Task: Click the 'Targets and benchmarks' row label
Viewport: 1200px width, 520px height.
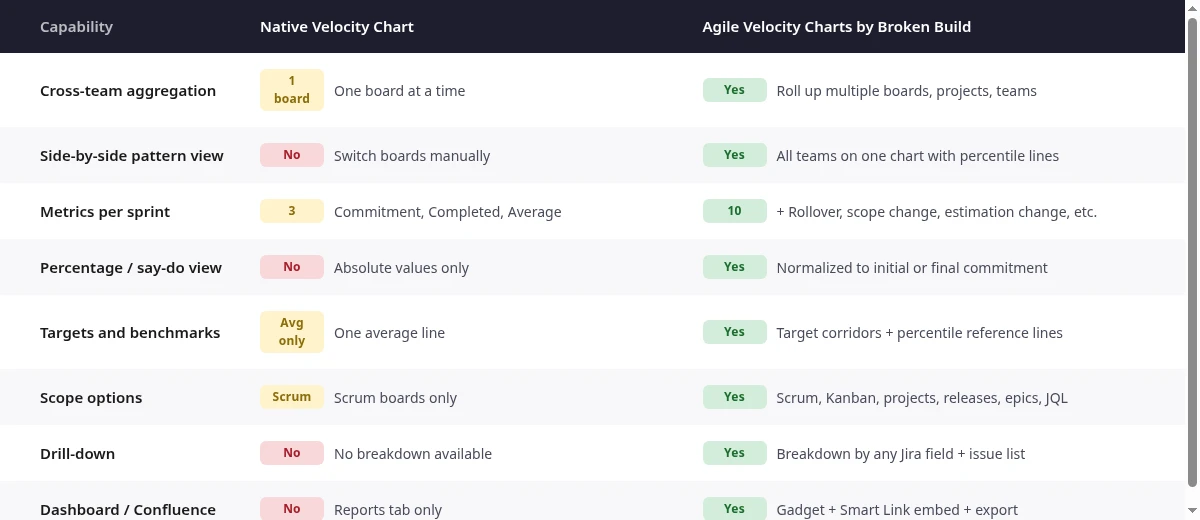Action: click(130, 333)
